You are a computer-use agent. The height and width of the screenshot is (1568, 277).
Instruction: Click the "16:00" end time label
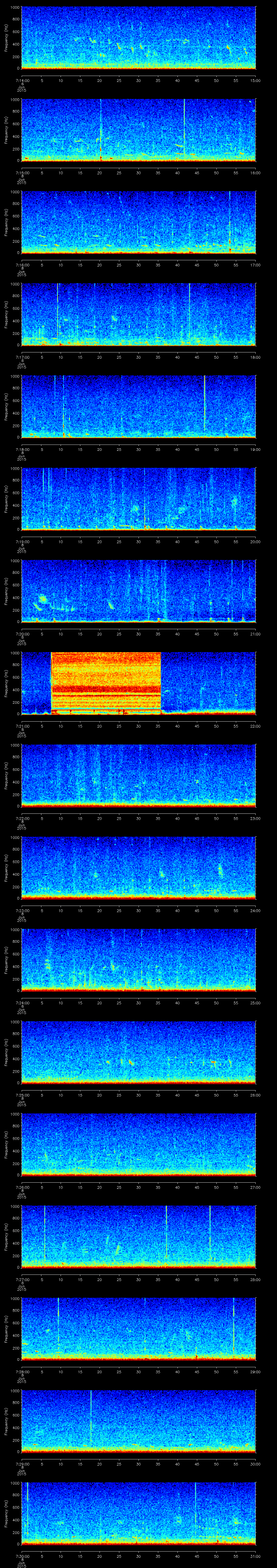[x=255, y=173]
